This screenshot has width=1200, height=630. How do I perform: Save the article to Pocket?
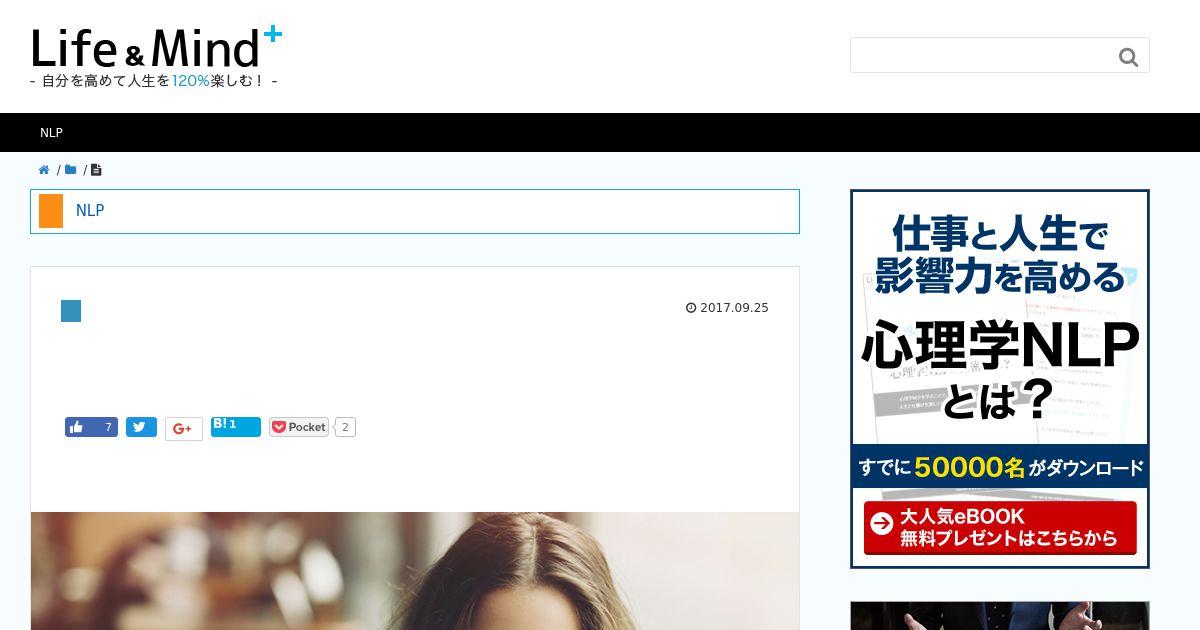(299, 427)
